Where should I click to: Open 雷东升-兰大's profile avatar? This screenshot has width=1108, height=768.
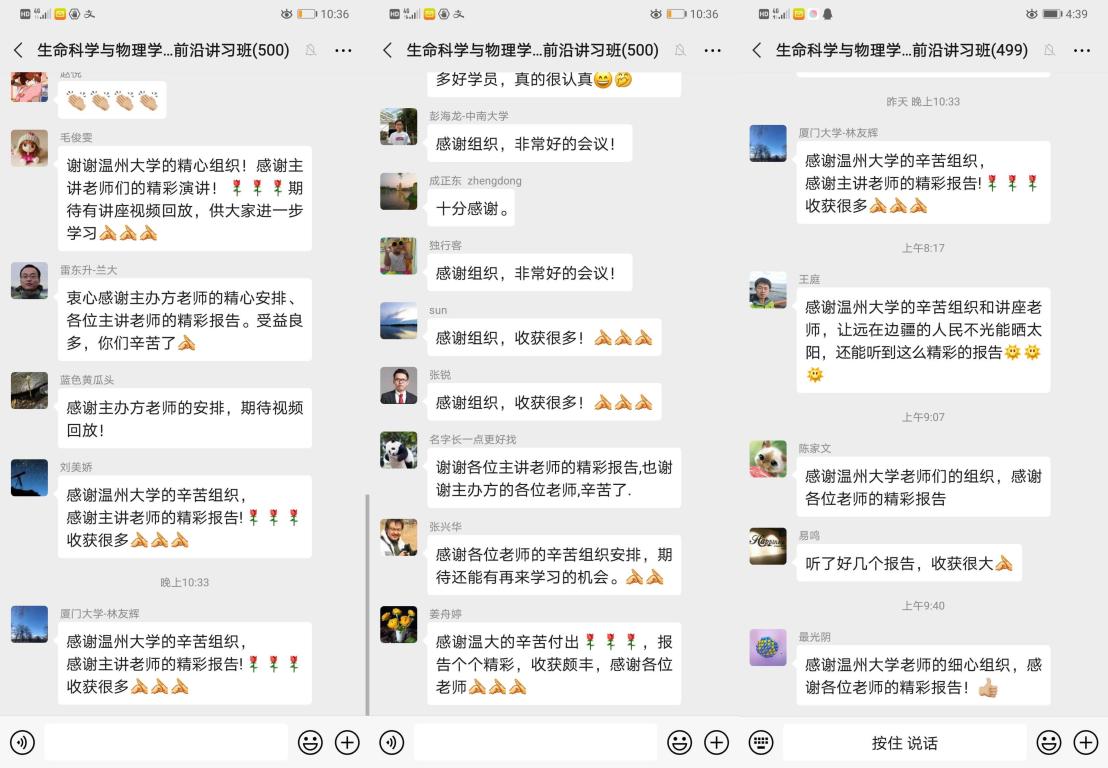pos(29,281)
